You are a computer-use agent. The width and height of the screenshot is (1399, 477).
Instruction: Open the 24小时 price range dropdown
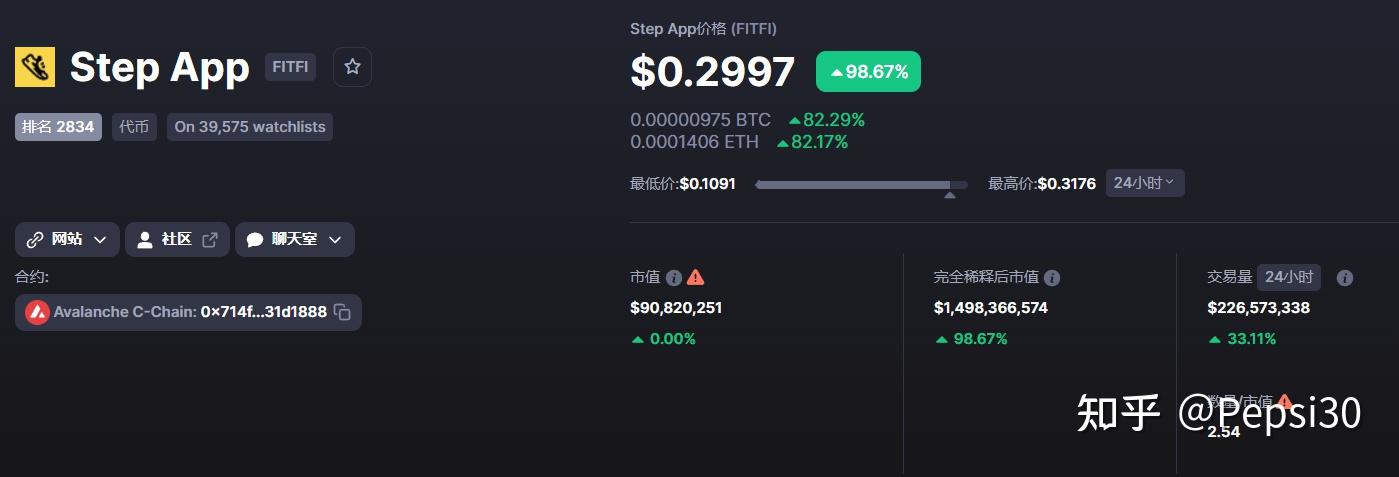pyautogui.click(x=1145, y=183)
